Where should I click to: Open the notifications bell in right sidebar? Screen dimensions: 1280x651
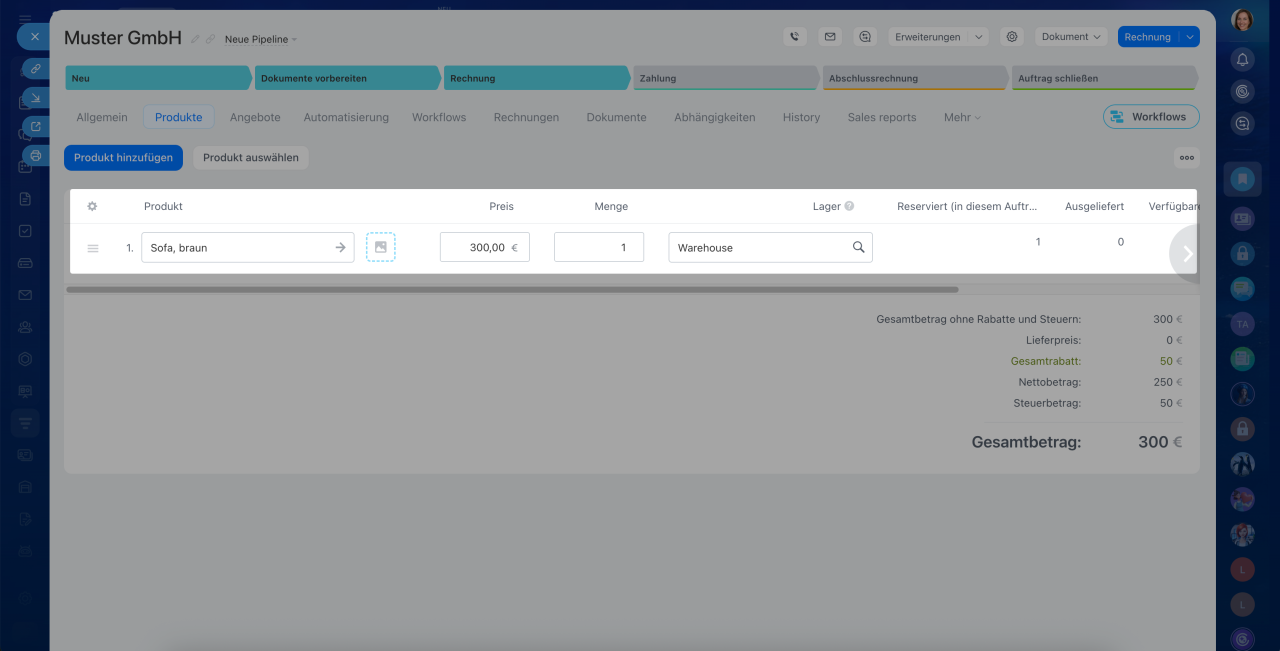click(x=1242, y=59)
